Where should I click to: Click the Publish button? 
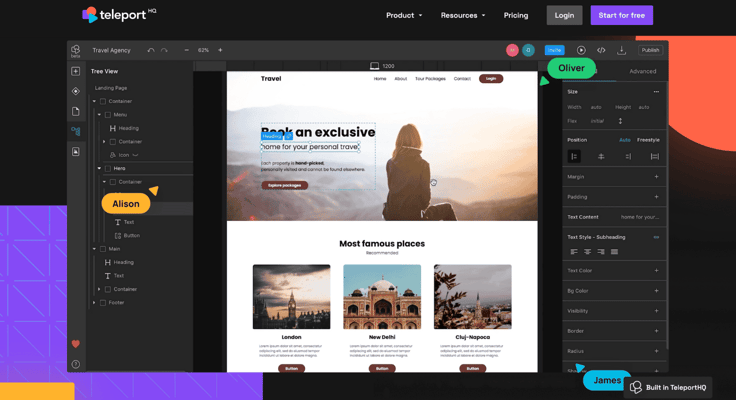(650, 50)
